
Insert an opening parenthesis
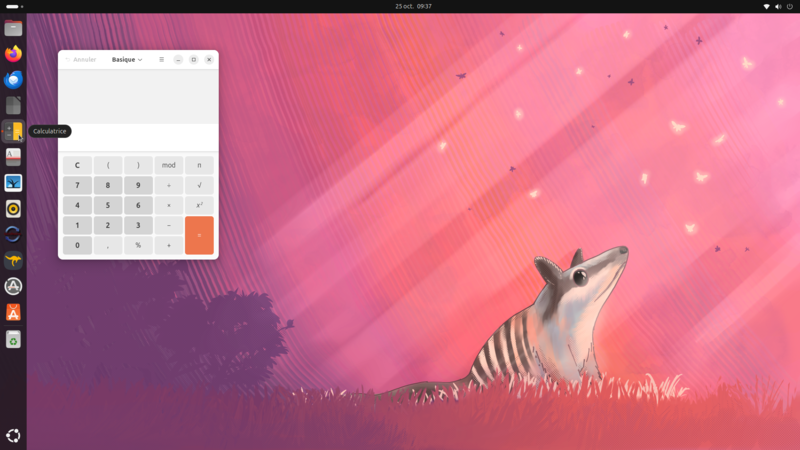click(108, 165)
